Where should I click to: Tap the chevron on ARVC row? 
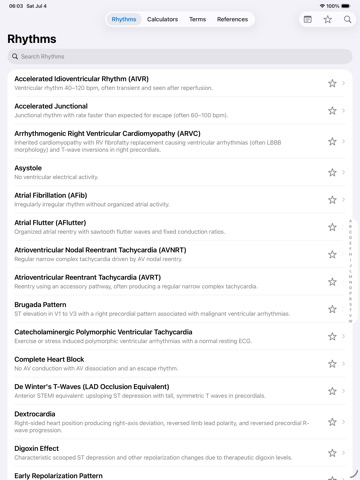343,141
